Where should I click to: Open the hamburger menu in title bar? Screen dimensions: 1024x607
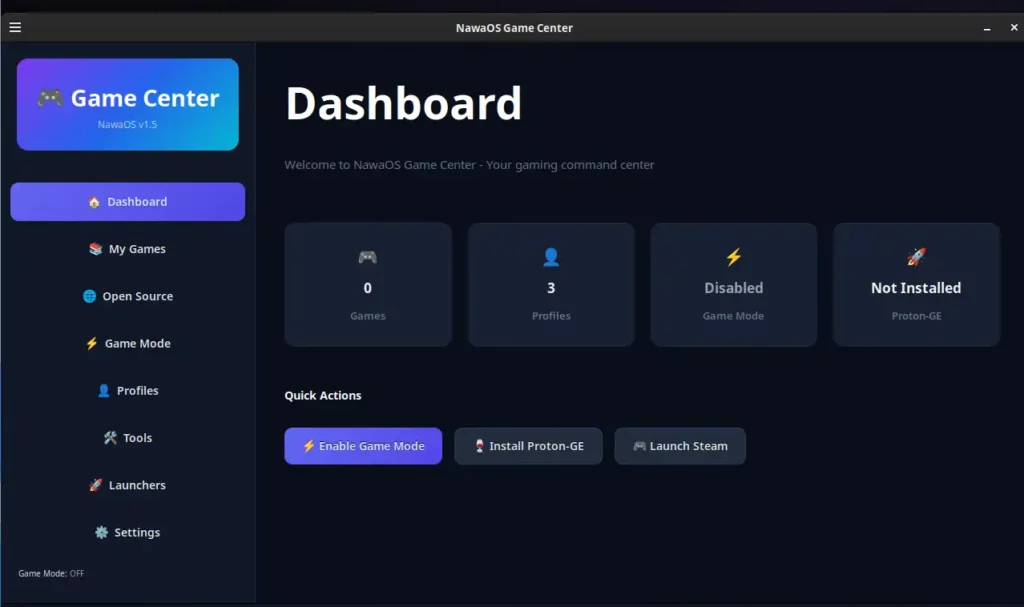coord(15,28)
